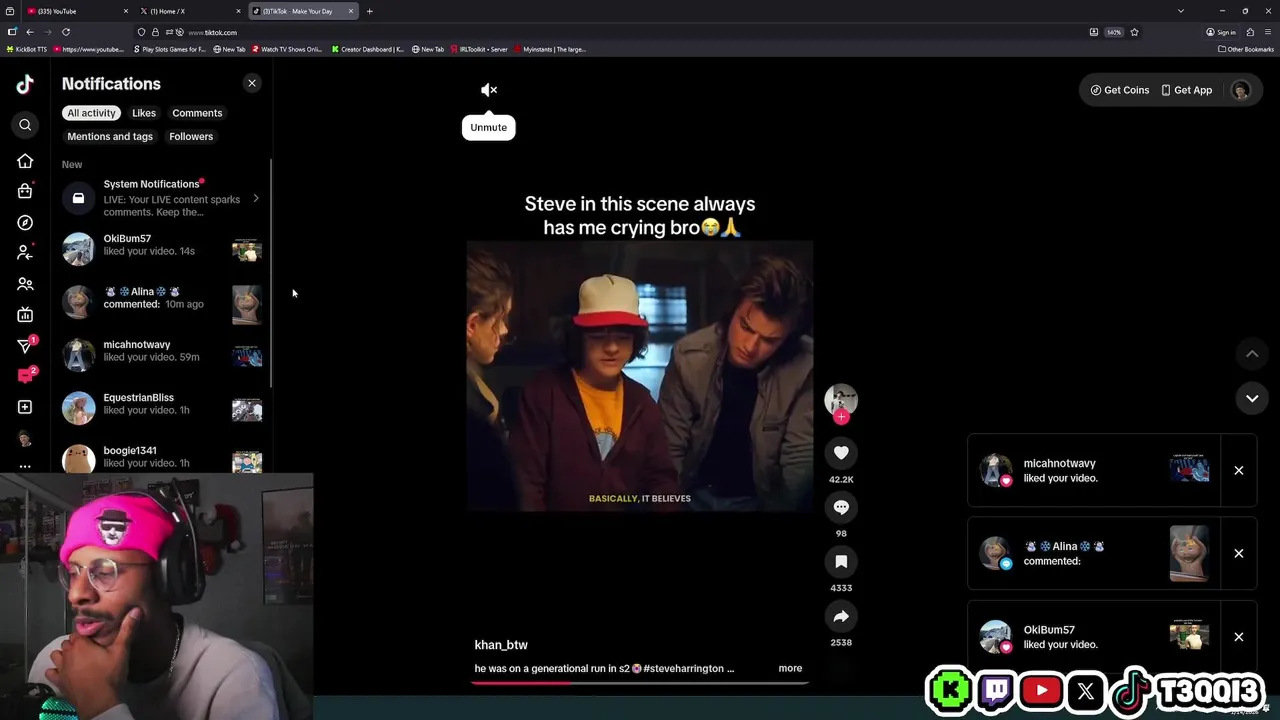The height and width of the screenshot is (720, 1280).
Task: Save video with bookmark icon
Action: point(841,562)
